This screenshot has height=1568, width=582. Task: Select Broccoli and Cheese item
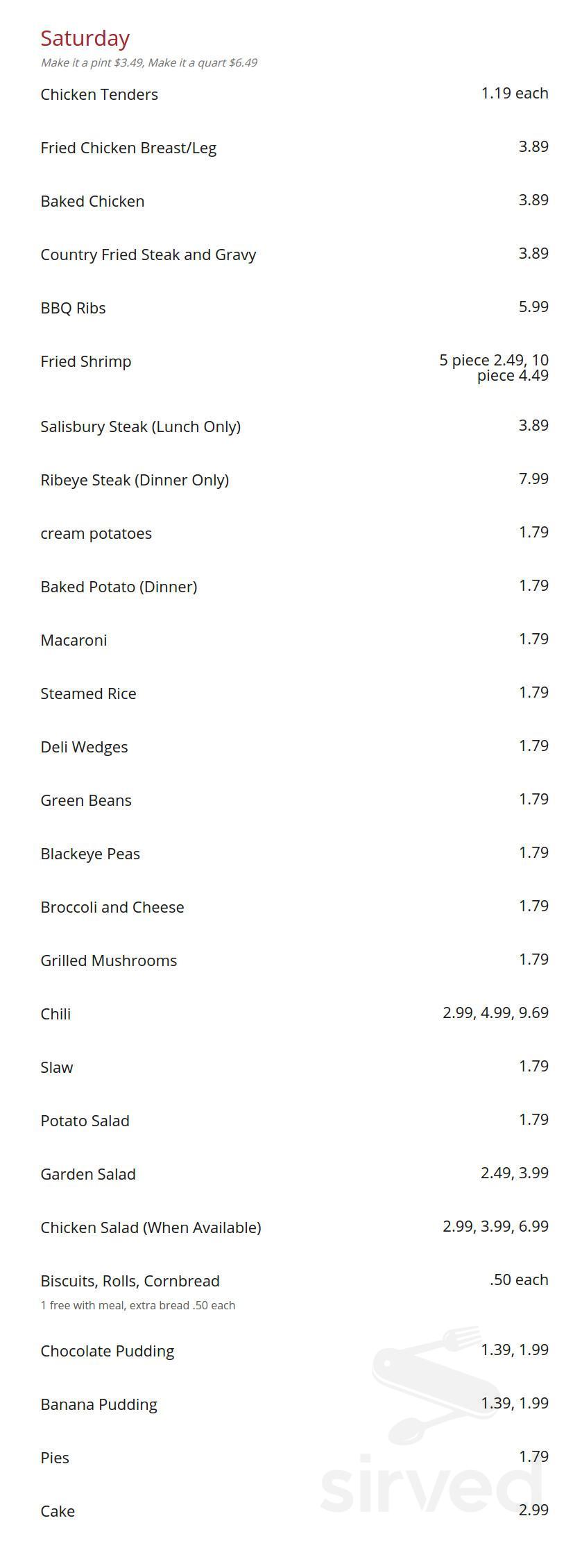pos(112,907)
